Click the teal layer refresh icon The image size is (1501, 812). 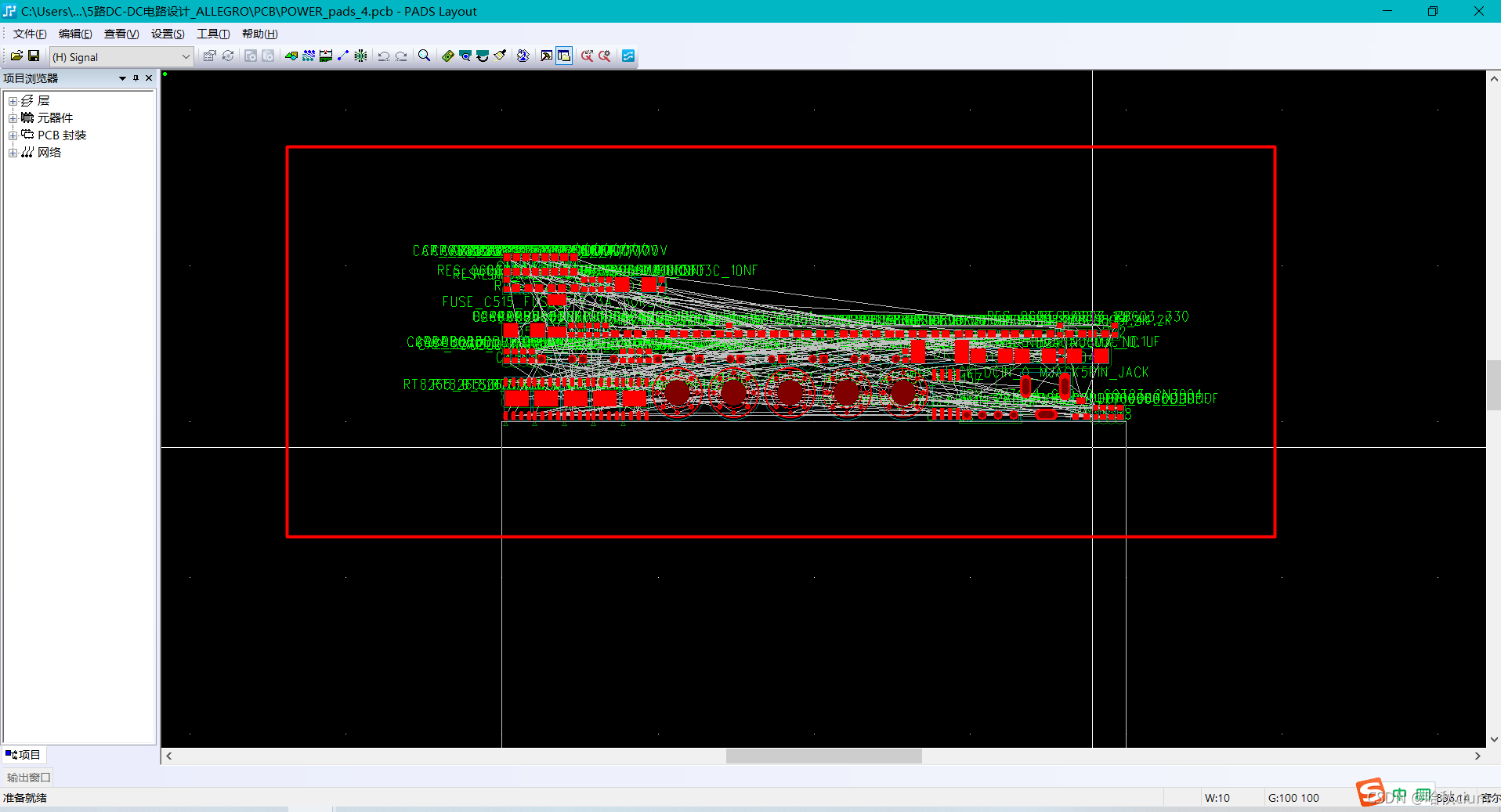click(483, 56)
